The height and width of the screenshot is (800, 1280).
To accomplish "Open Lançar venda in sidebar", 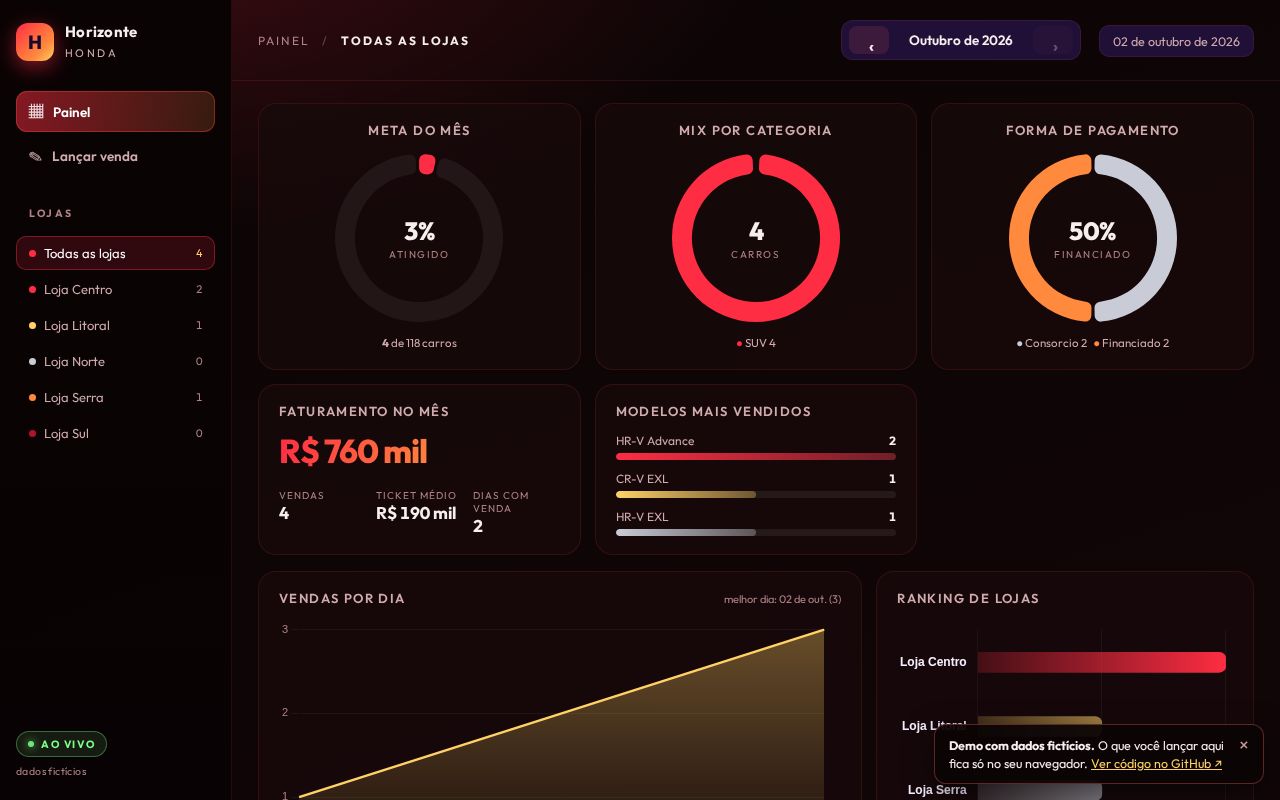I will click(x=115, y=156).
